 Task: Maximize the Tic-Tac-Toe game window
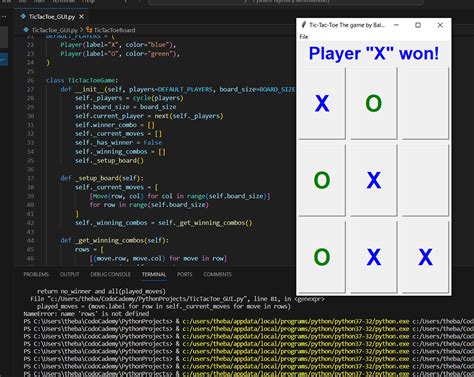418,25
